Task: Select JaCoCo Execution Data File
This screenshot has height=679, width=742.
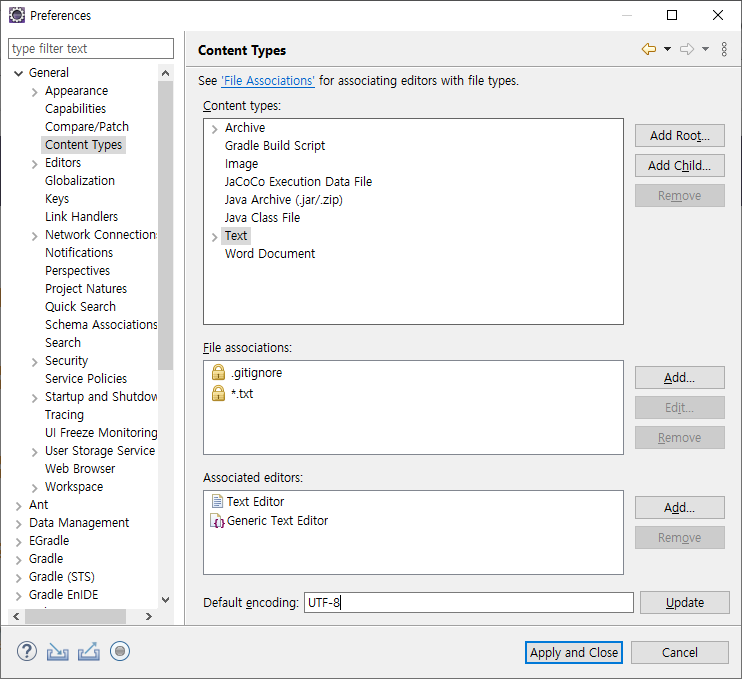Action: pos(298,182)
